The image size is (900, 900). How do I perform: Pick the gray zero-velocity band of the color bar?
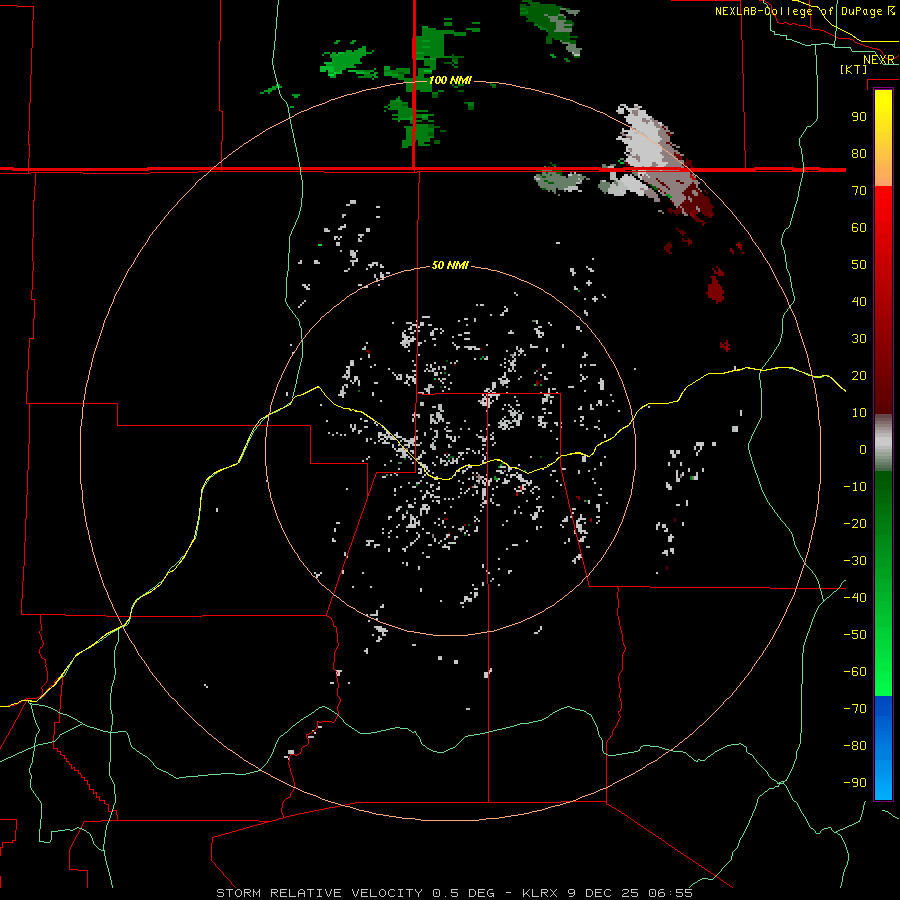(883, 443)
